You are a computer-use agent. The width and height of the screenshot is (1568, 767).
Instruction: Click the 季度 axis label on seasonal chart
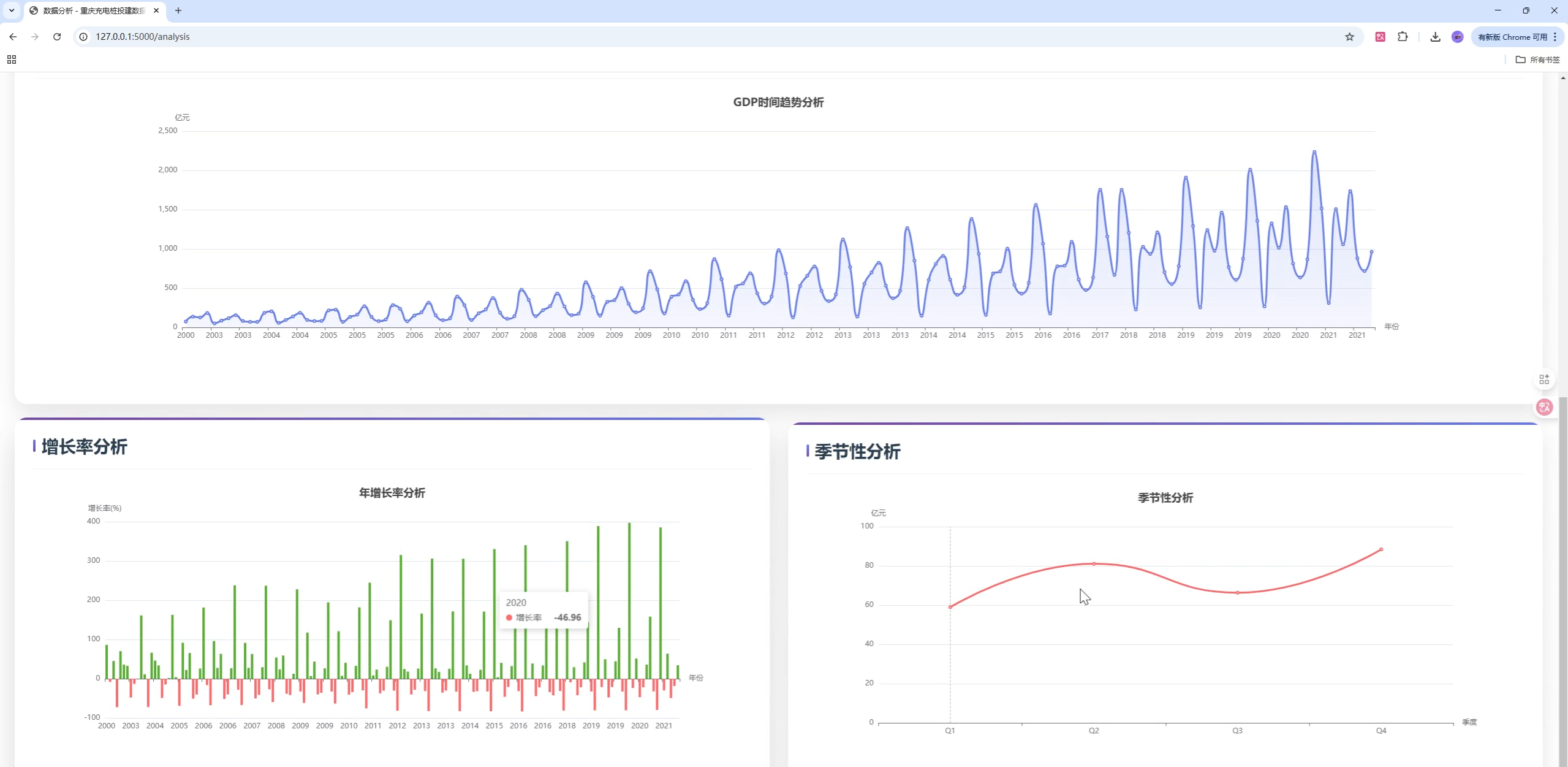pos(1469,722)
